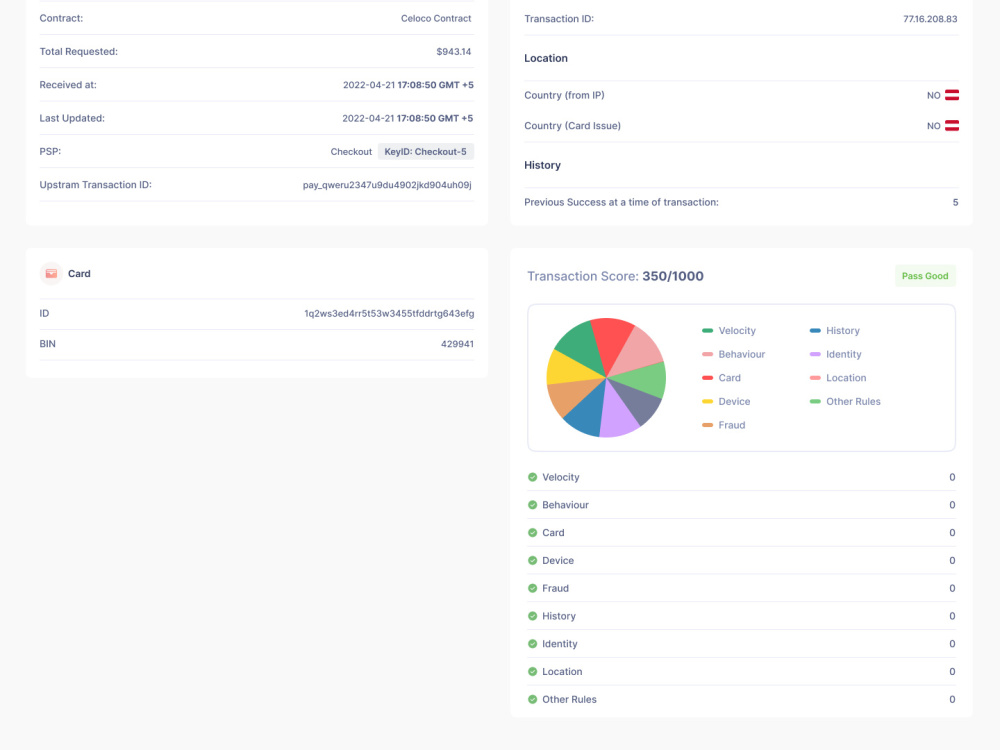Click the Location section heading
This screenshot has height=750, width=1000.
pyautogui.click(x=546, y=58)
